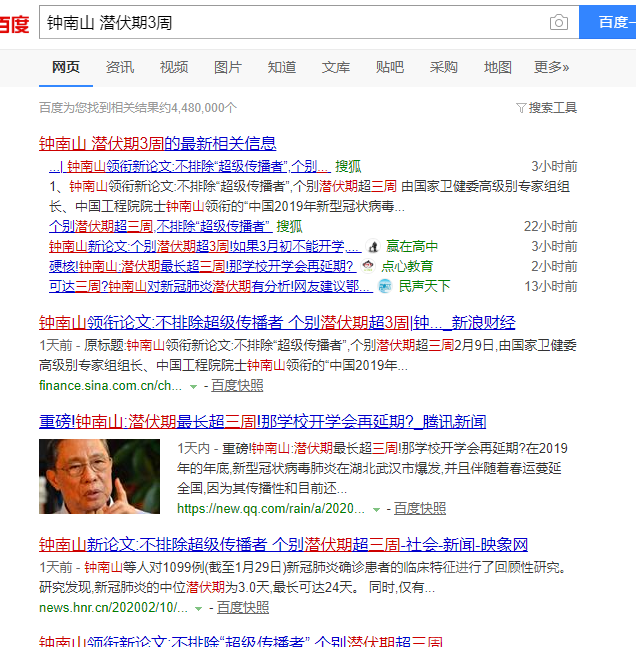The width and height of the screenshot is (636, 647).
Task: Switch to the 网页 tab
Action: click(66, 67)
